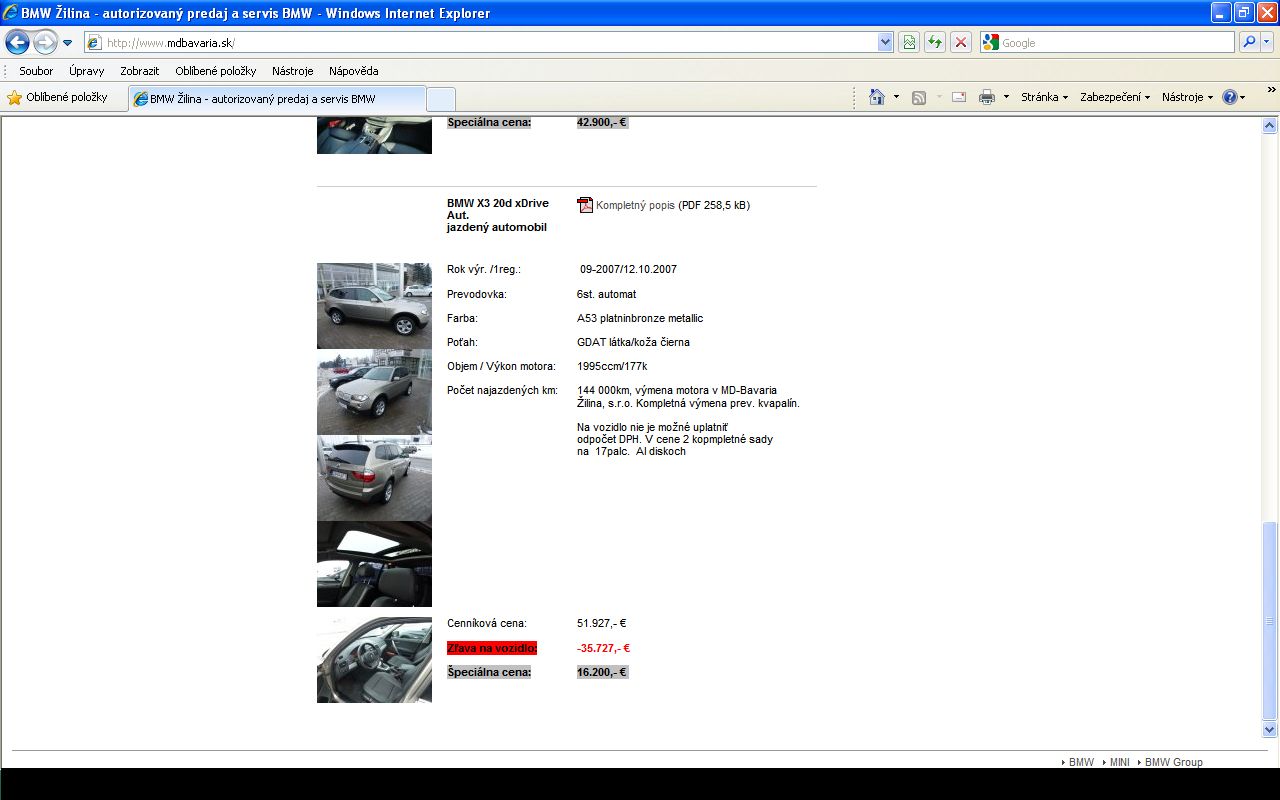Open the Zobrazit menu
Viewport: 1280px width, 800px height.
(x=140, y=71)
